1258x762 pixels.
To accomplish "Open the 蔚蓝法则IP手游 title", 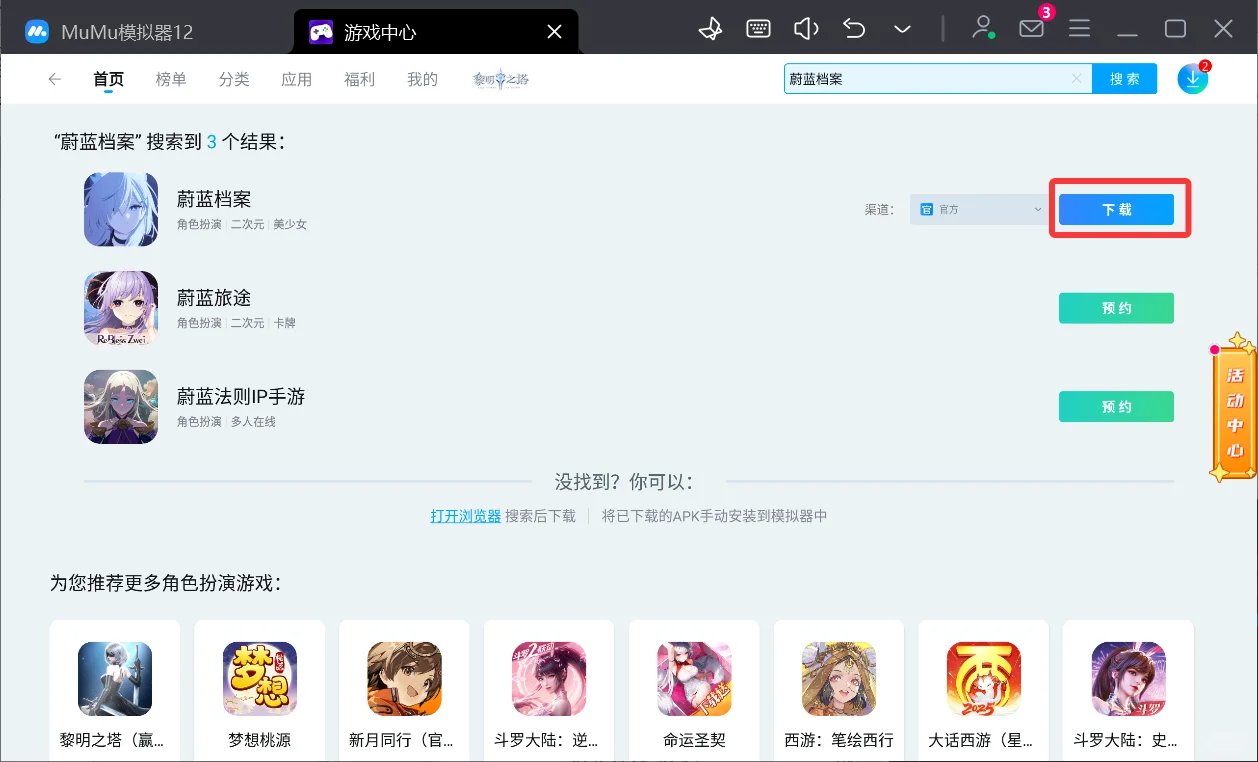I will point(241,397).
